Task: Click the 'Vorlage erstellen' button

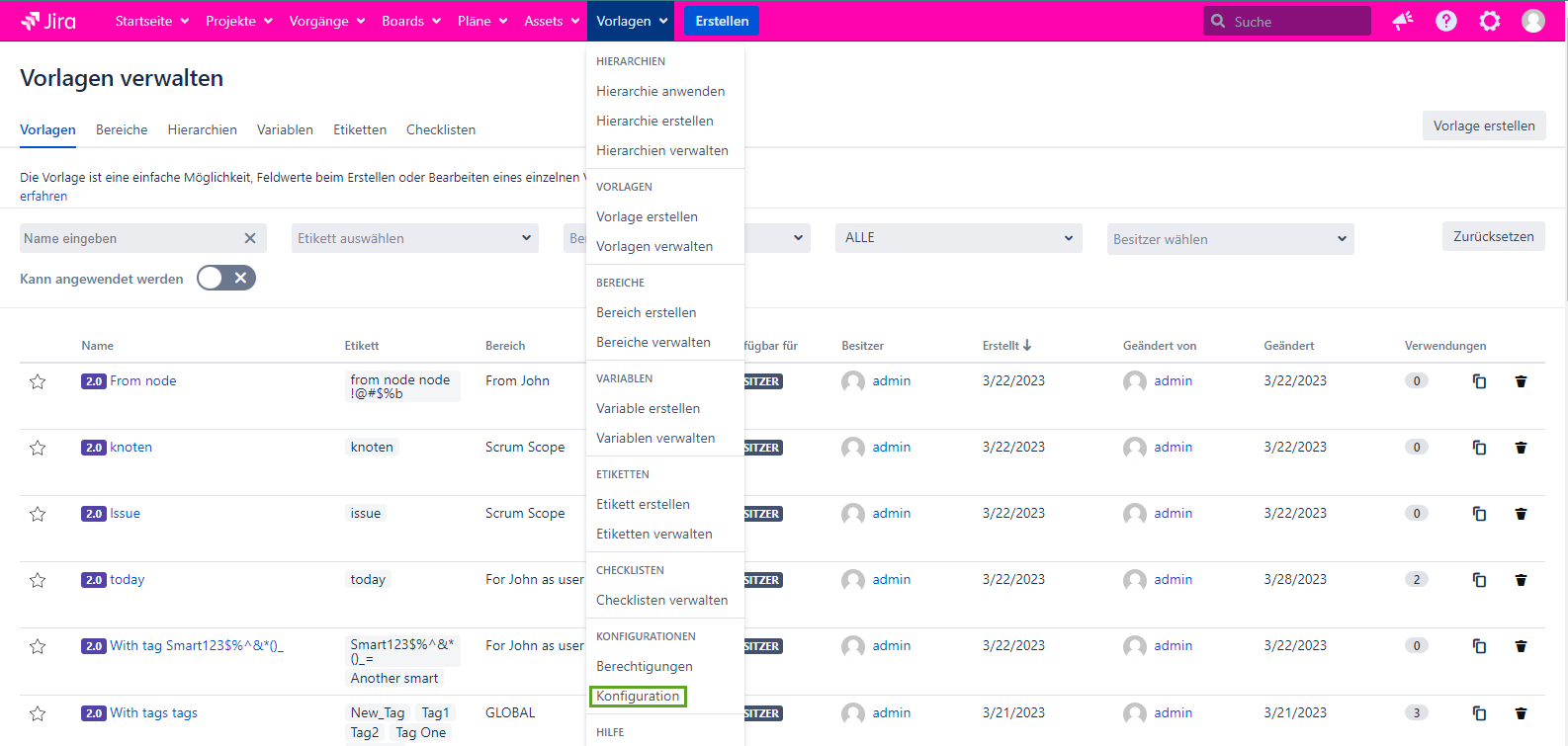Action: (x=1483, y=125)
